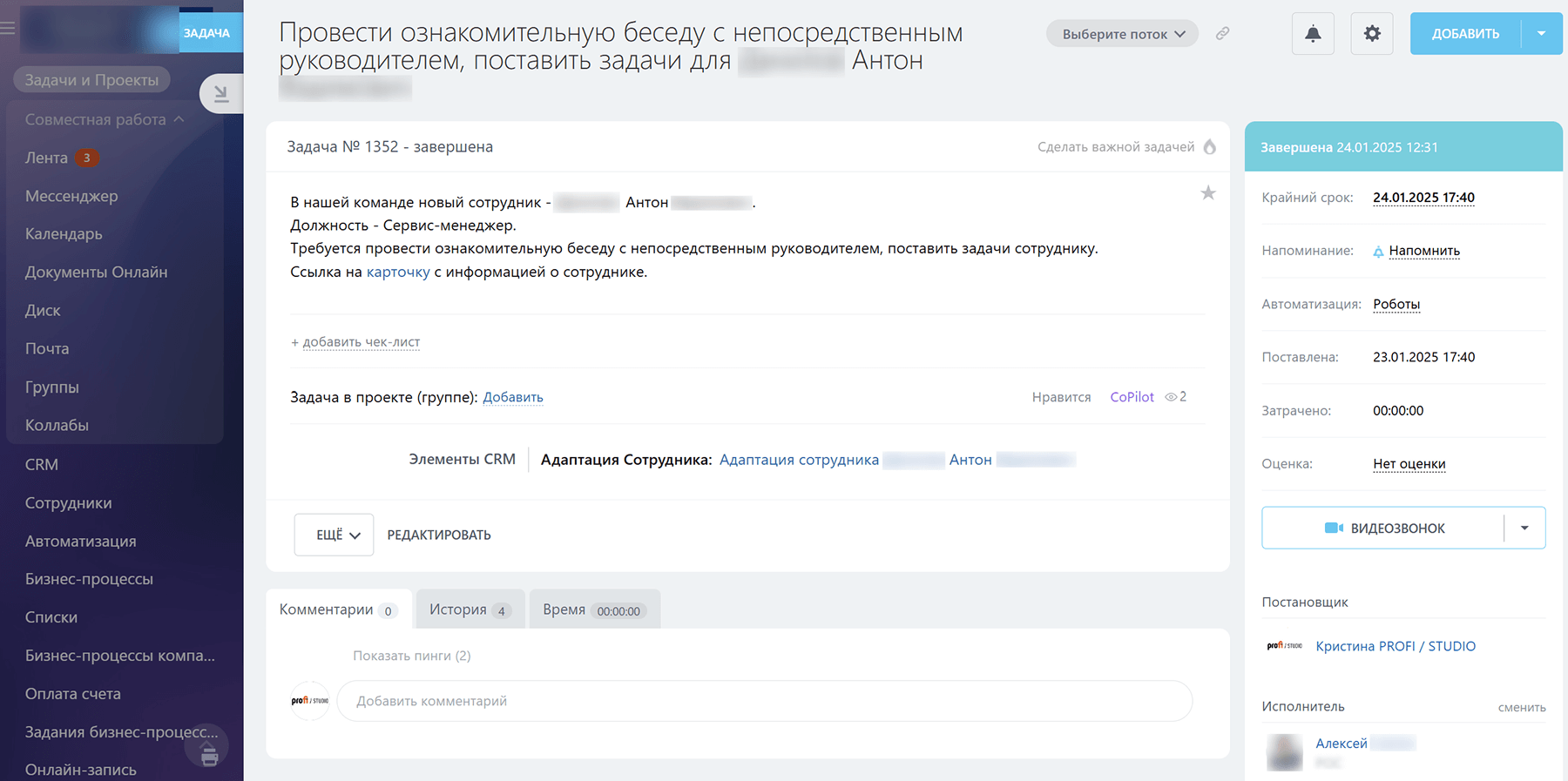Image resolution: width=1568 pixels, height=781 pixels.
Task: Copy task link chain icon
Action: pyautogui.click(x=1223, y=33)
